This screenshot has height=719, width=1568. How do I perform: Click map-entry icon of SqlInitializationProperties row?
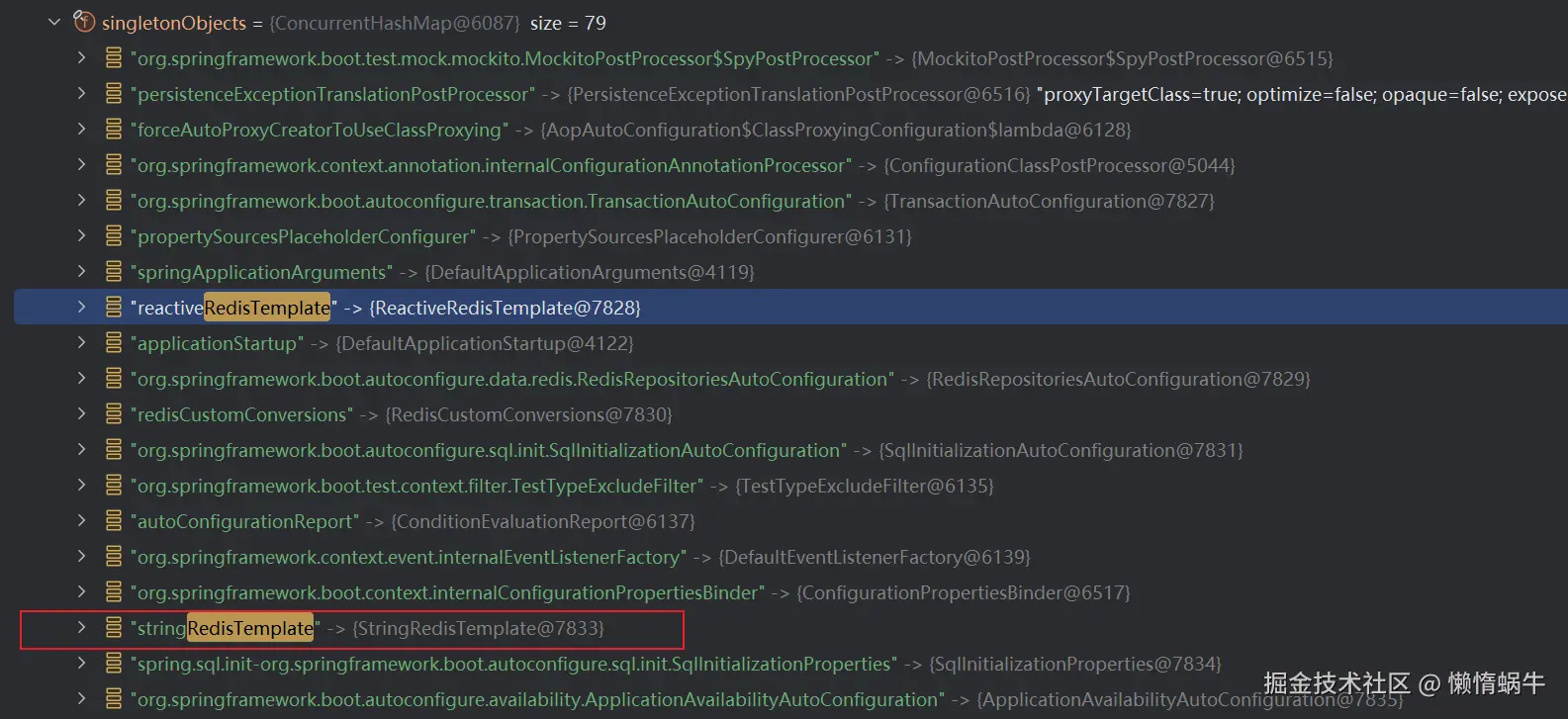114,663
